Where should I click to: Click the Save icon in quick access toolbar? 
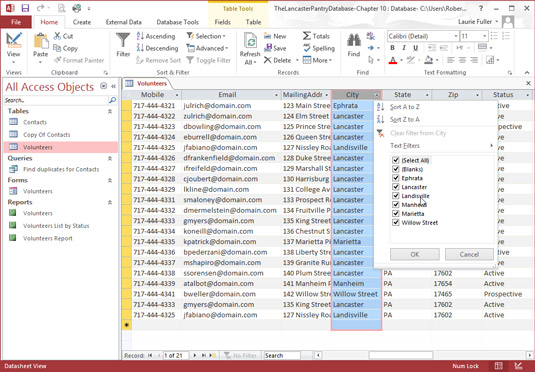pos(25,8)
